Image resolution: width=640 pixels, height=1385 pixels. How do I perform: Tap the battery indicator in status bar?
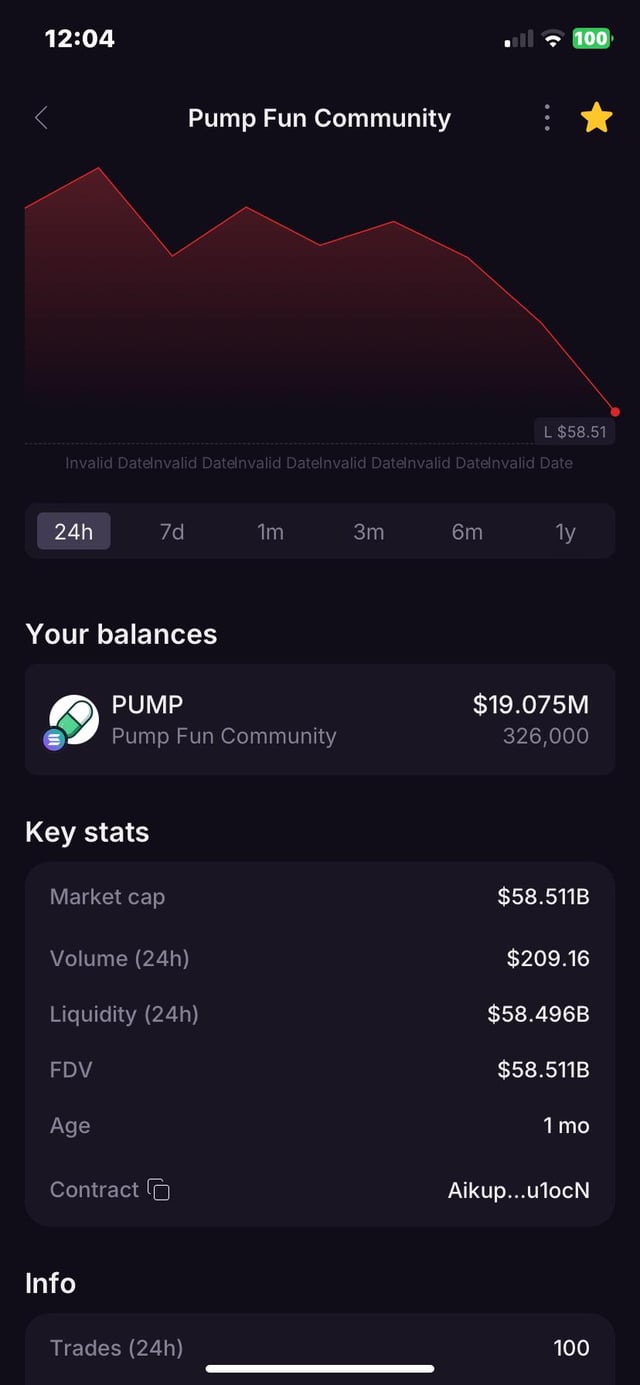pos(591,39)
